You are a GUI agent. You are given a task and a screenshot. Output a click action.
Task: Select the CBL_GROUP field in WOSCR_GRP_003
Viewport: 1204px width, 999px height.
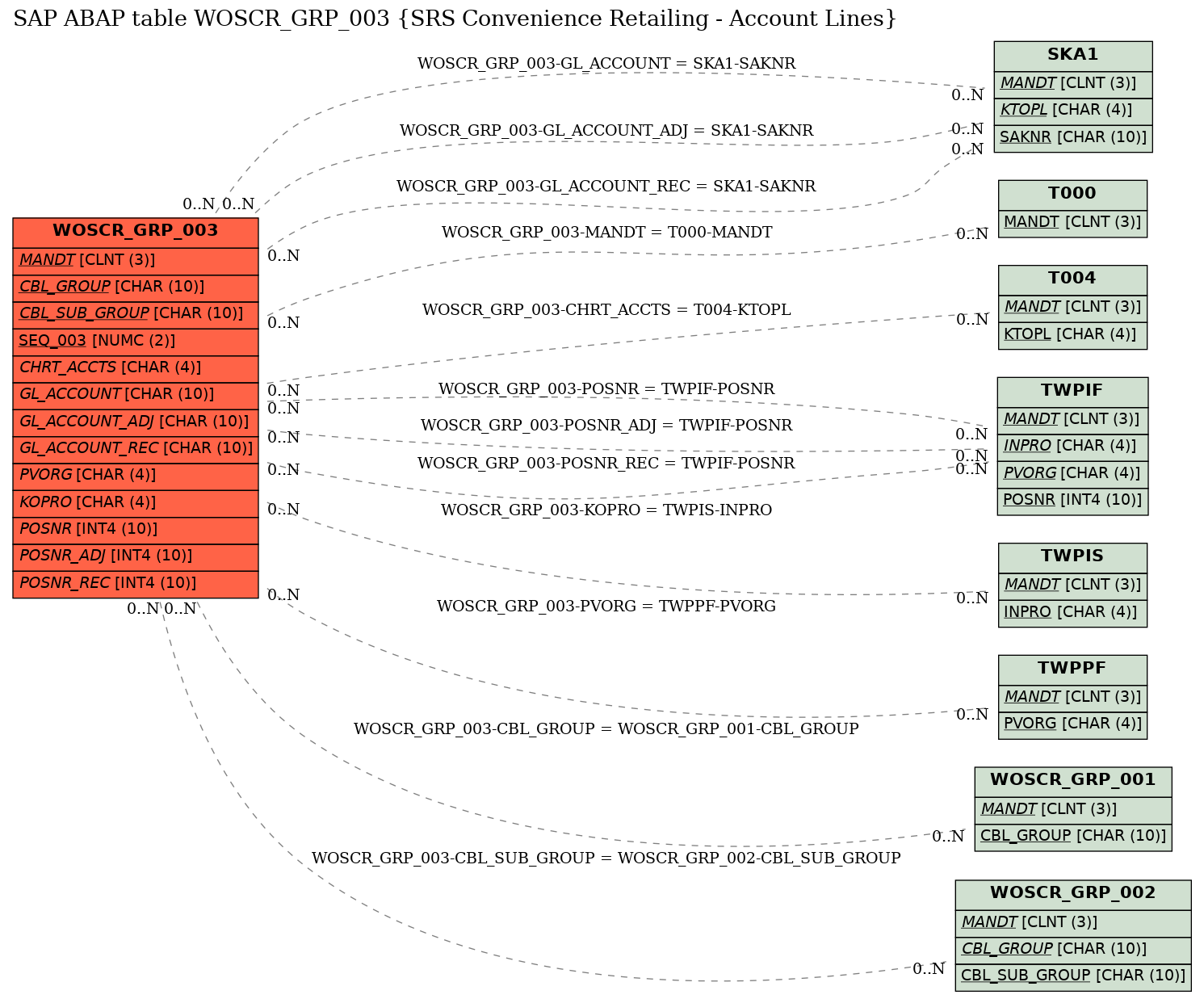coord(136,287)
